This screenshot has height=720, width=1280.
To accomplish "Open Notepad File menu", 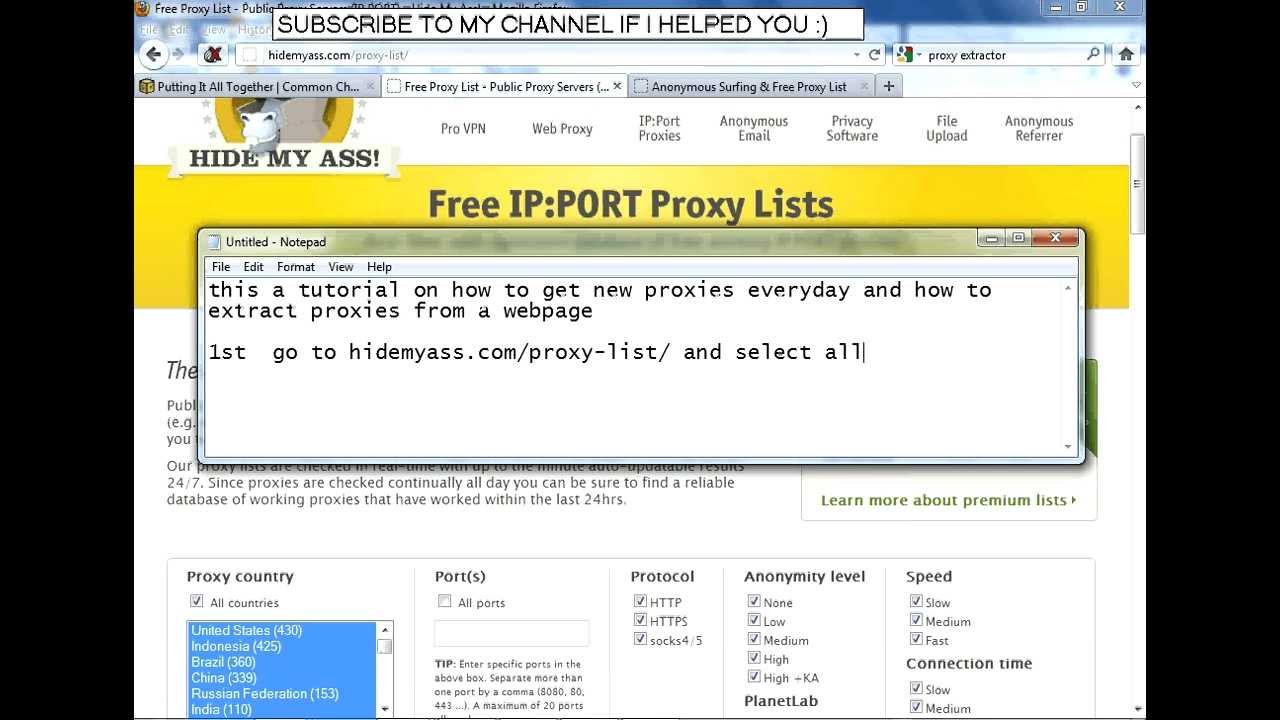I will coord(221,267).
